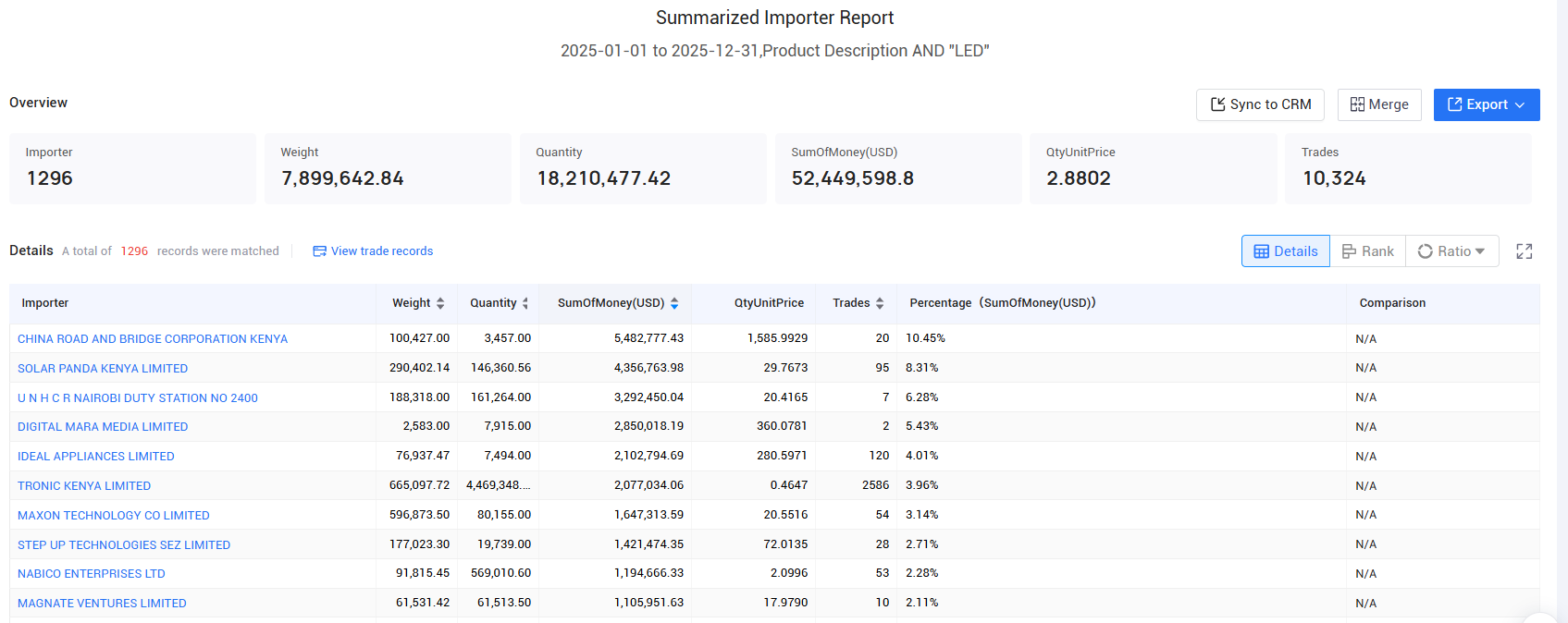Sort table by Quantity column arrows
The image size is (1568, 623).
click(525, 303)
